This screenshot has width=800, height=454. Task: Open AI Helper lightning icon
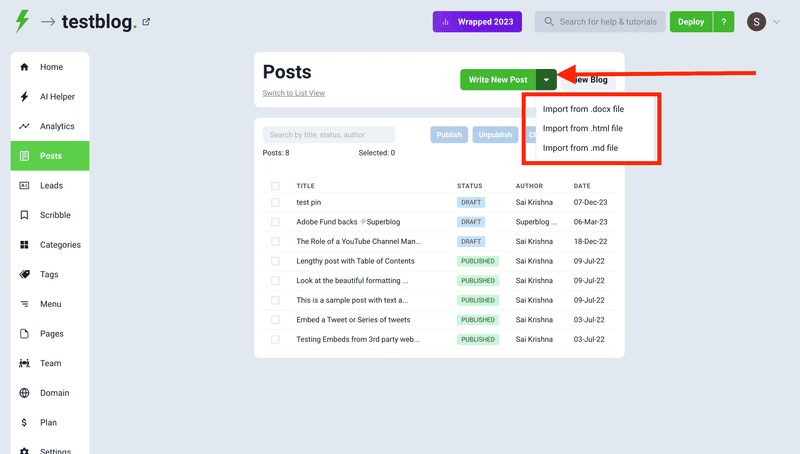click(24, 97)
